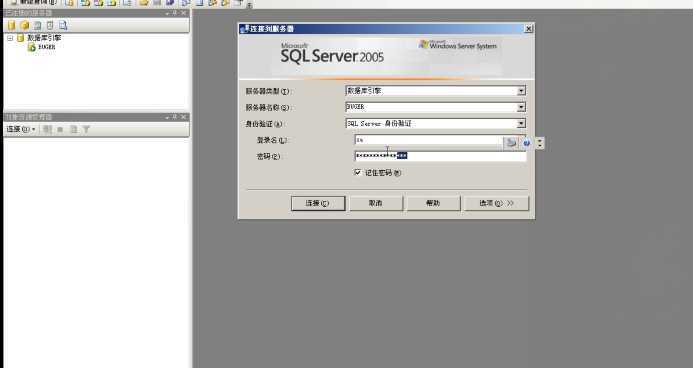Click the disconnect icon in Object Explorer toolbar
Image resolution: width=693 pixels, height=368 pixels.
point(47,129)
